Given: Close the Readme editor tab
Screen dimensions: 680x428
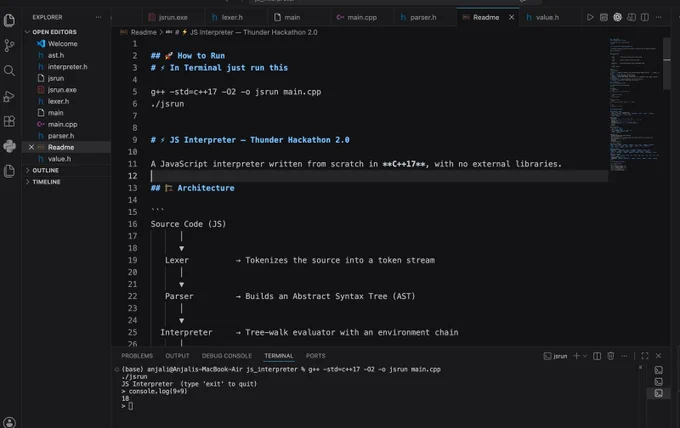Looking at the screenshot, I should pos(512,17).
